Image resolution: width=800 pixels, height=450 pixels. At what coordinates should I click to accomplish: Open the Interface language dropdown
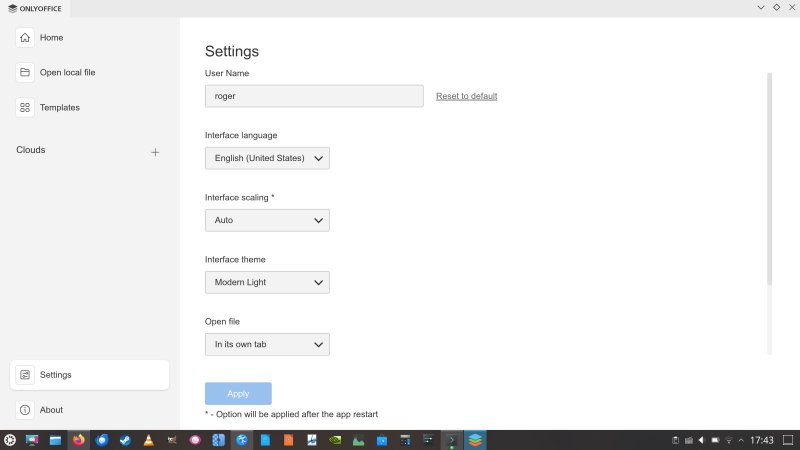tap(267, 158)
